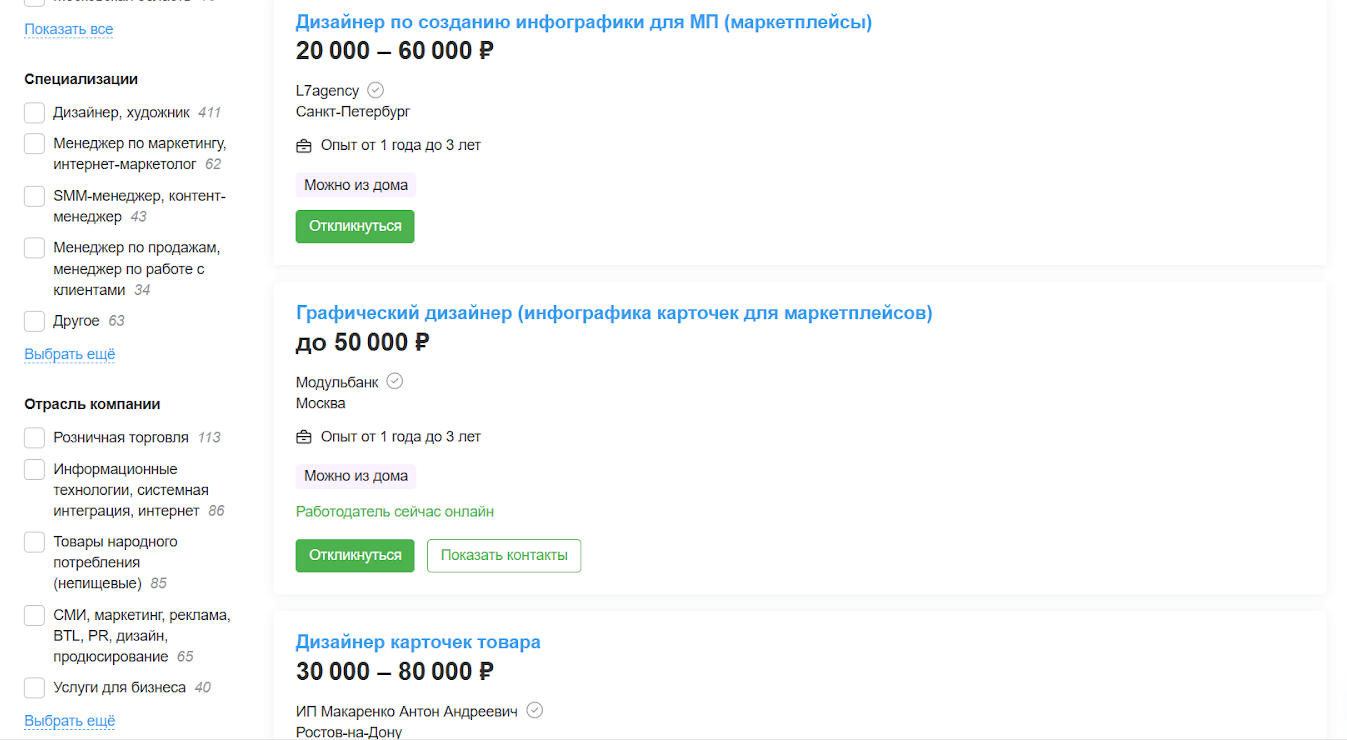Expand more specializations via Выбрать ещё
This screenshot has width=1347, height=740.
pos(70,354)
